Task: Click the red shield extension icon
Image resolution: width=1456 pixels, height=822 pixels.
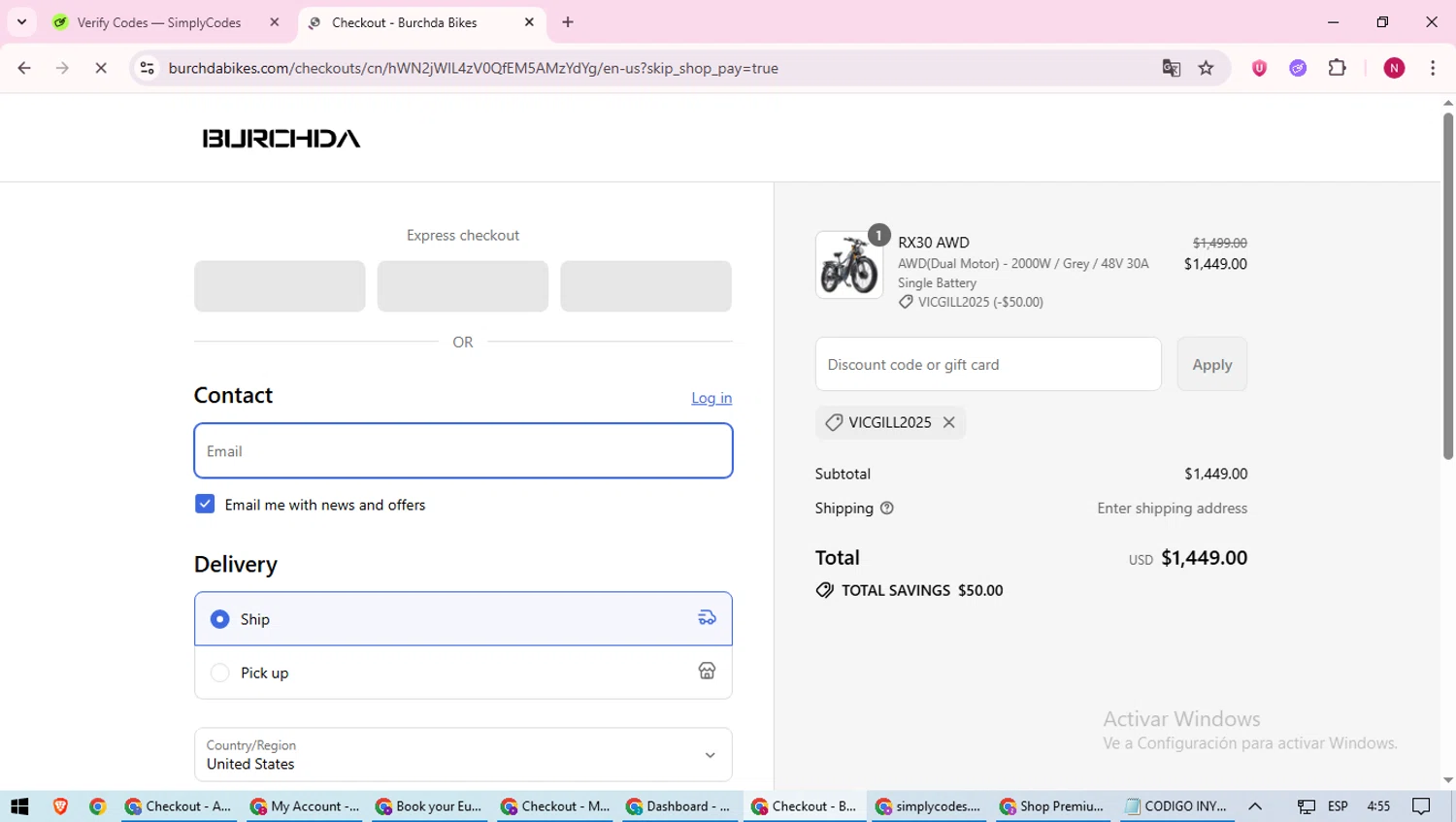Action: point(1259,68)
